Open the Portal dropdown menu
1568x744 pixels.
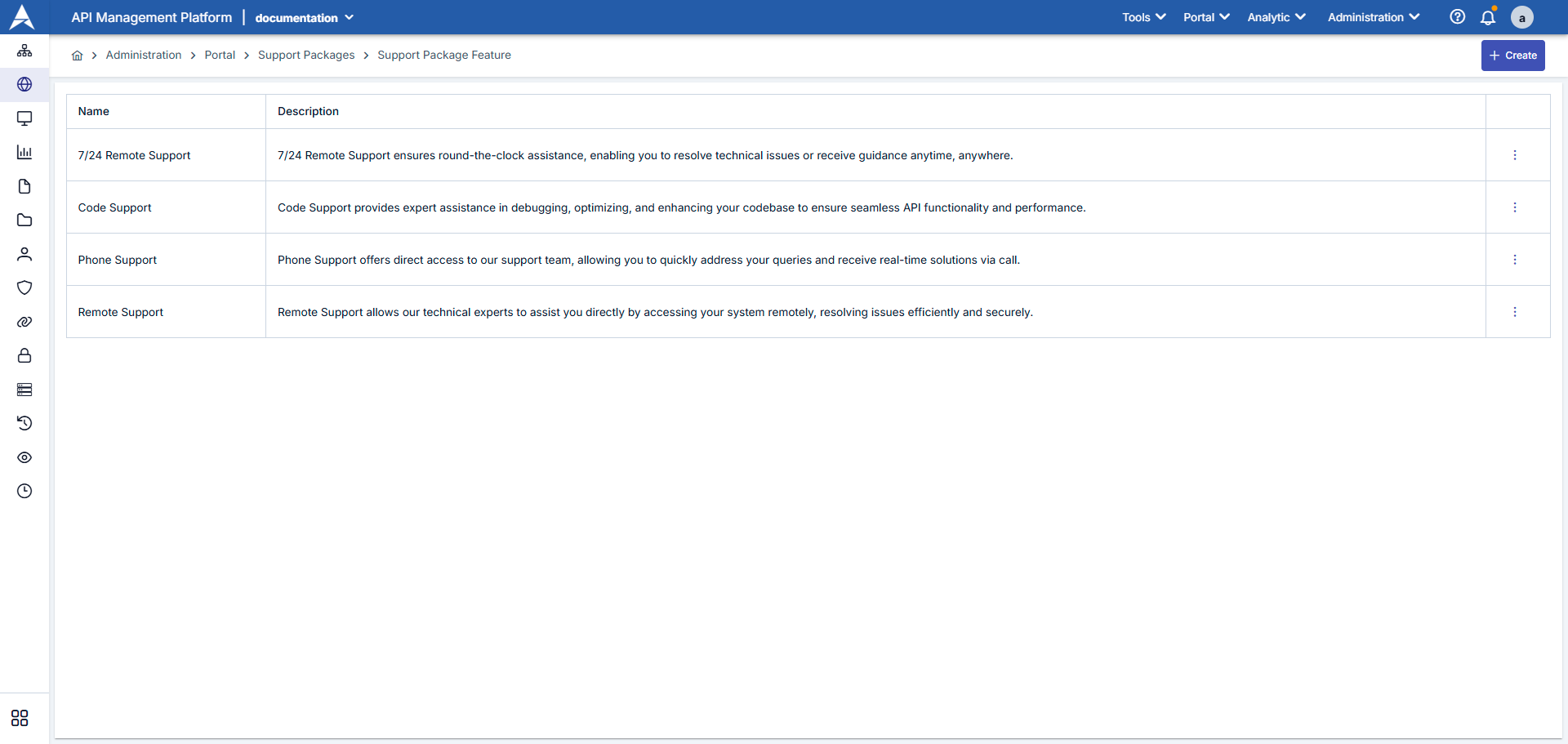[1205, 17]
